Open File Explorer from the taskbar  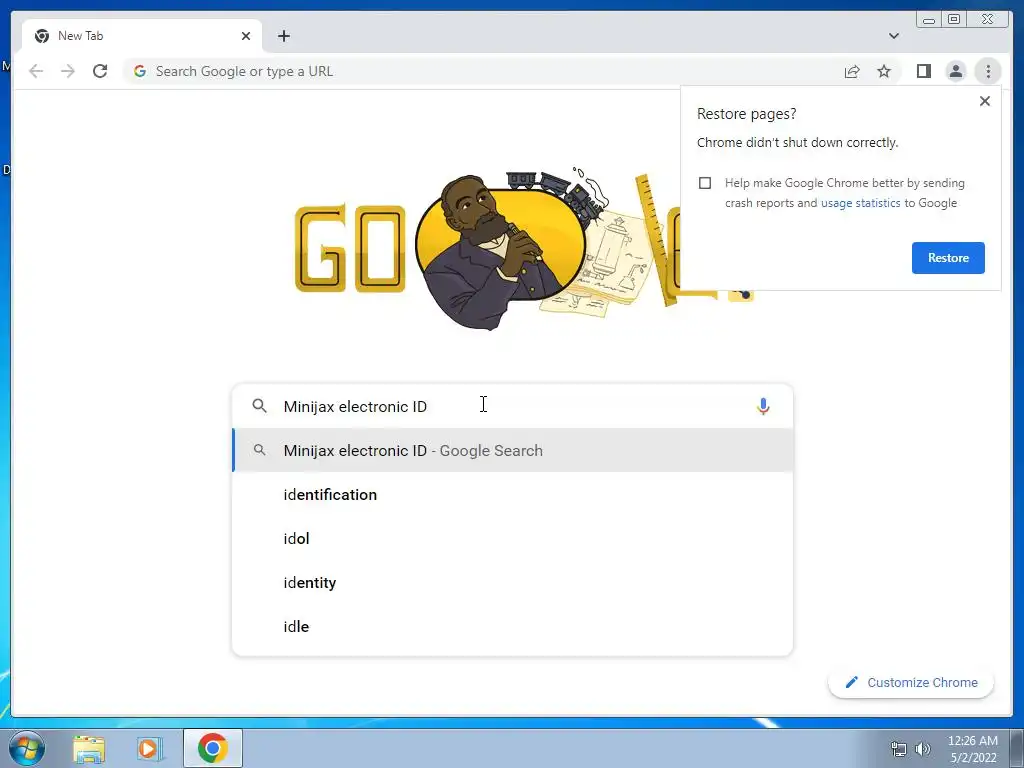pos(89,749)
